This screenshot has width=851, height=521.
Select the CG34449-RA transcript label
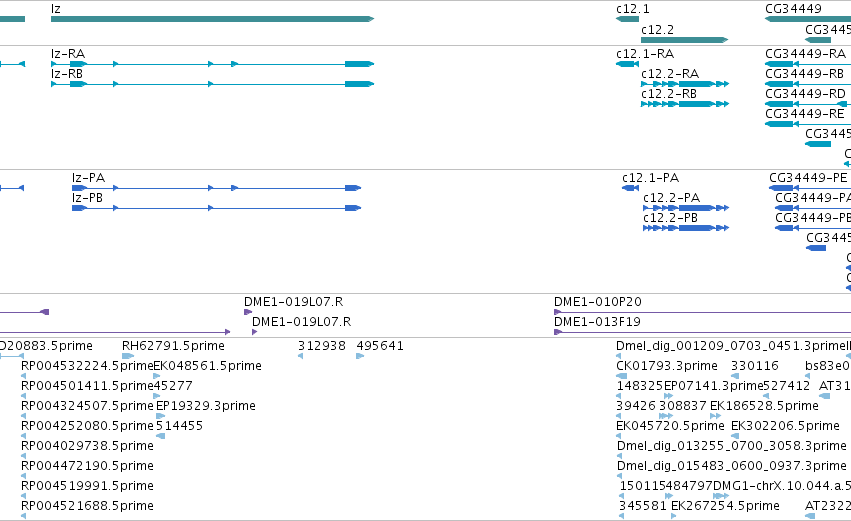805,54
